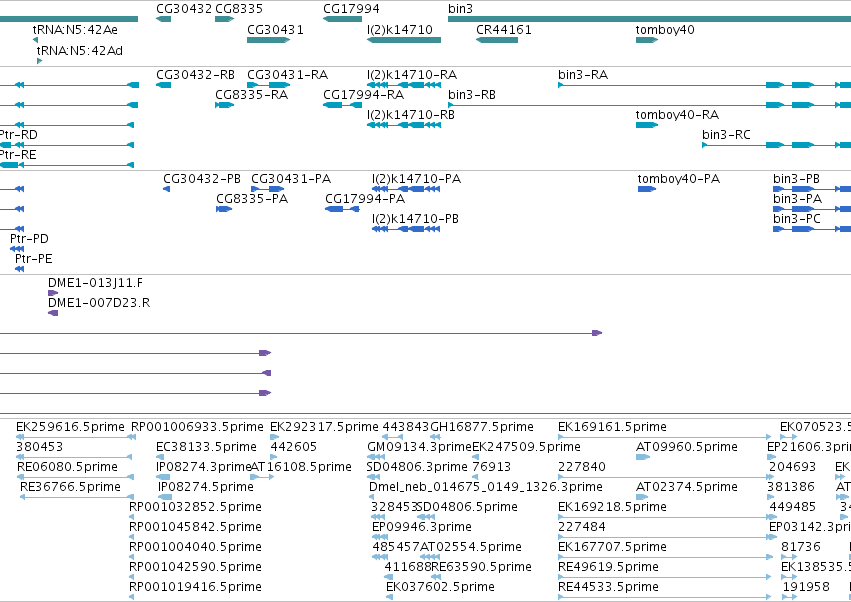The width and height of the screenshot is (851, 602).
Task: Select the AT09960.5prime cDNA label
Action: point(687,447)
